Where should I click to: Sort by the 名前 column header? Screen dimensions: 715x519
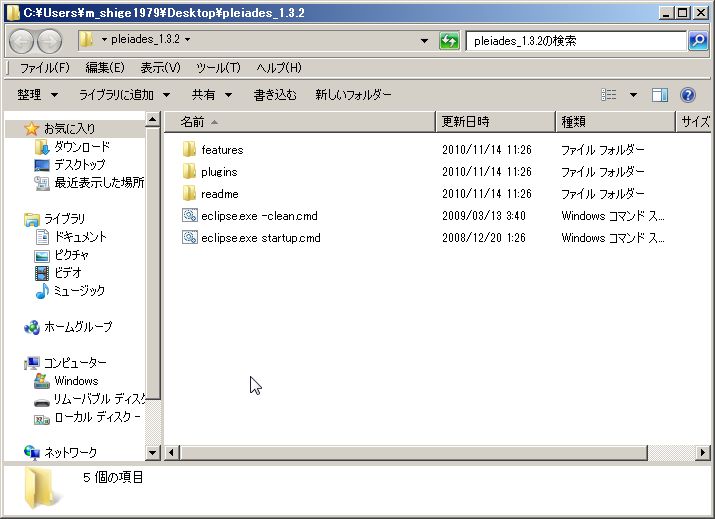[x=300, y=122]
